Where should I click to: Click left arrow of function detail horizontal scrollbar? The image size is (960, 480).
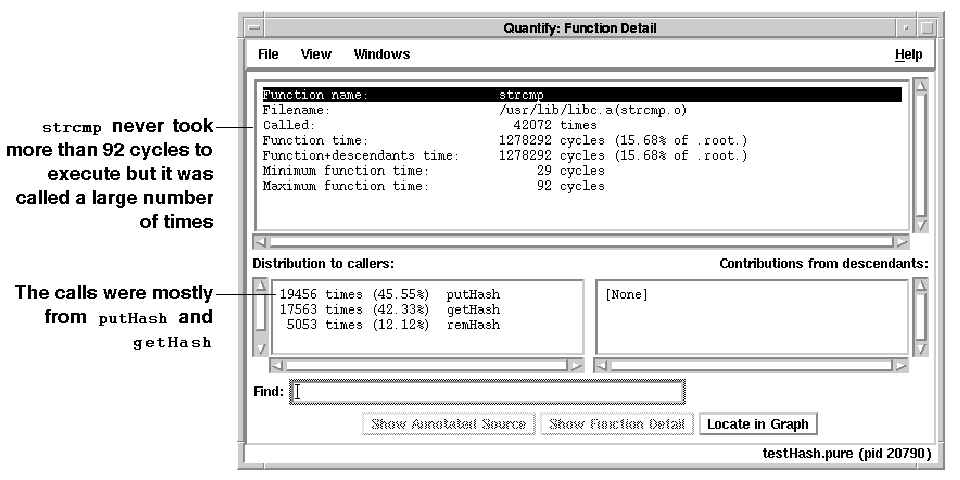pyautogui.click(x=260, y=242)
